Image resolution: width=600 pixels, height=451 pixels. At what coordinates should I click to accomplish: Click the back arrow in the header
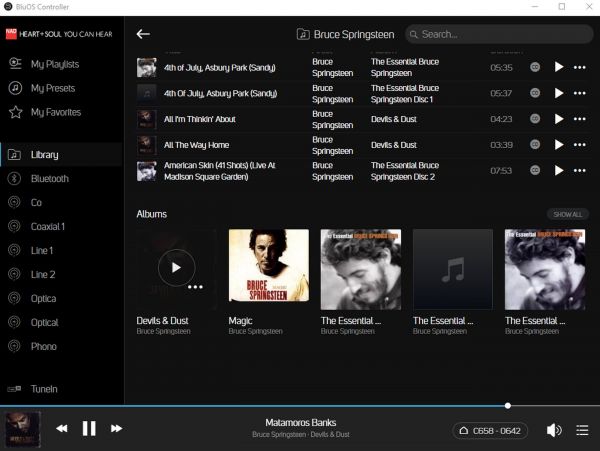coord(143,34)
